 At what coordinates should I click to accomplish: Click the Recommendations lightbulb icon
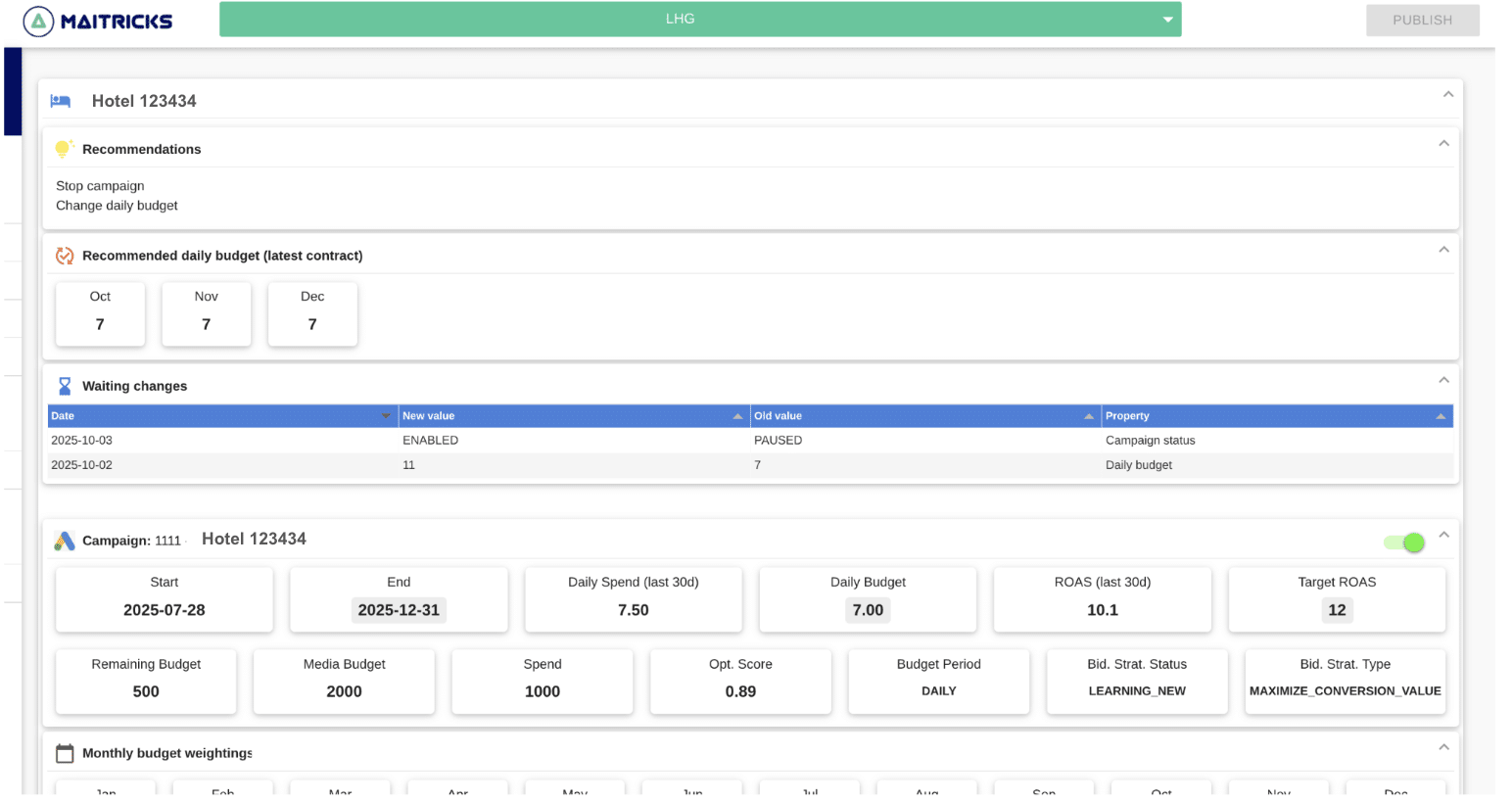tap(65, 149)
